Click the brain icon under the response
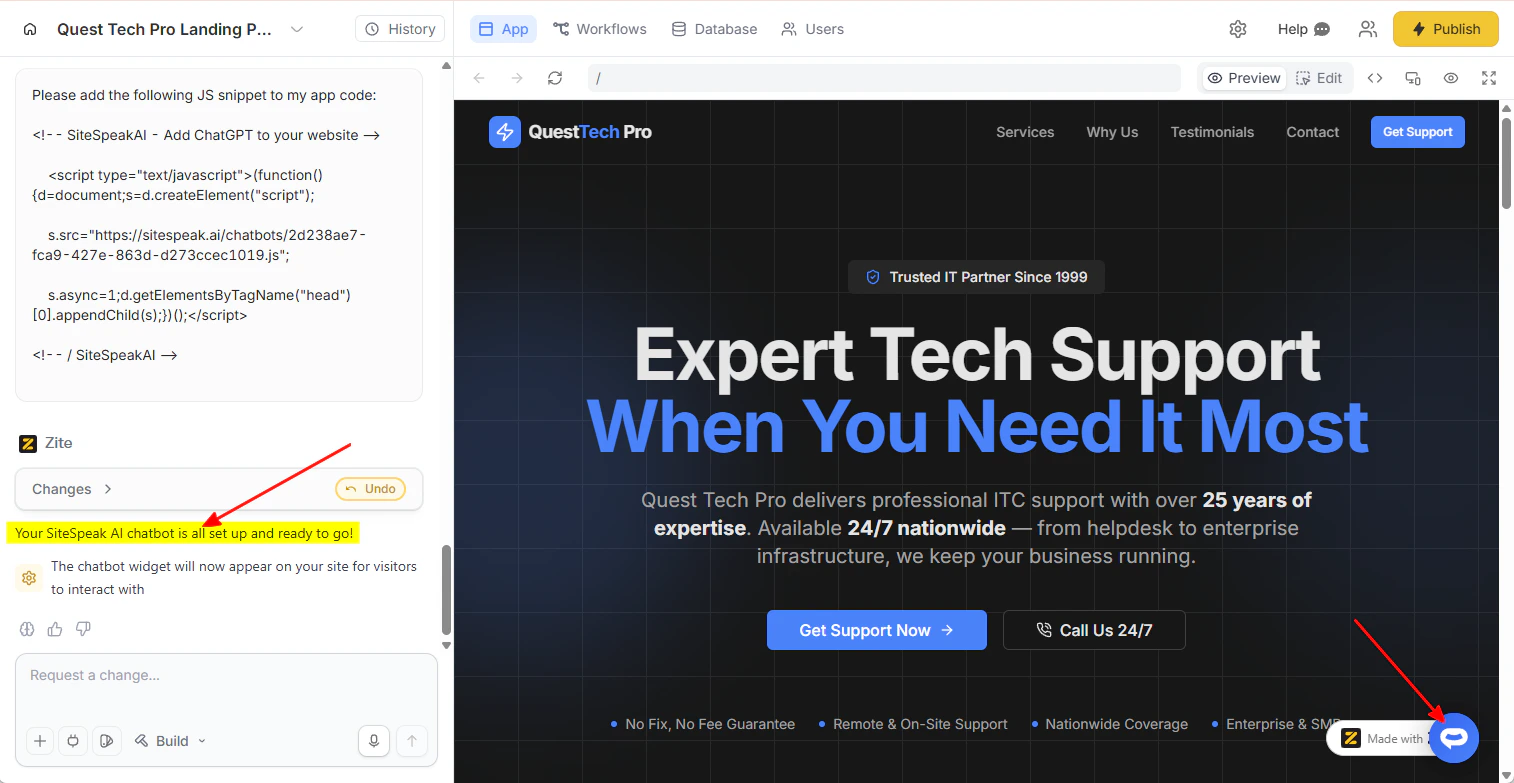The height and width of the screenshot is (783, 1514). [x=27, y=629]
